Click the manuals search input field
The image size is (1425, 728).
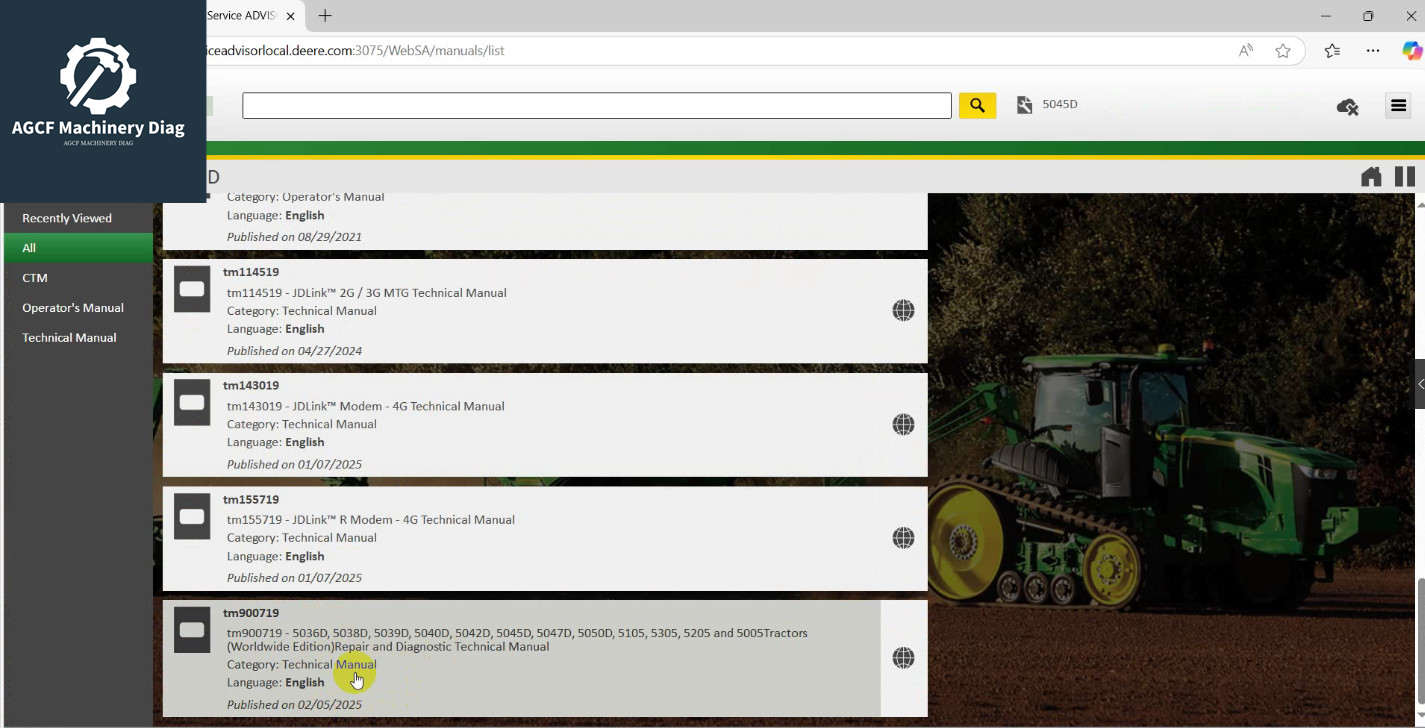tap(597, 105)
